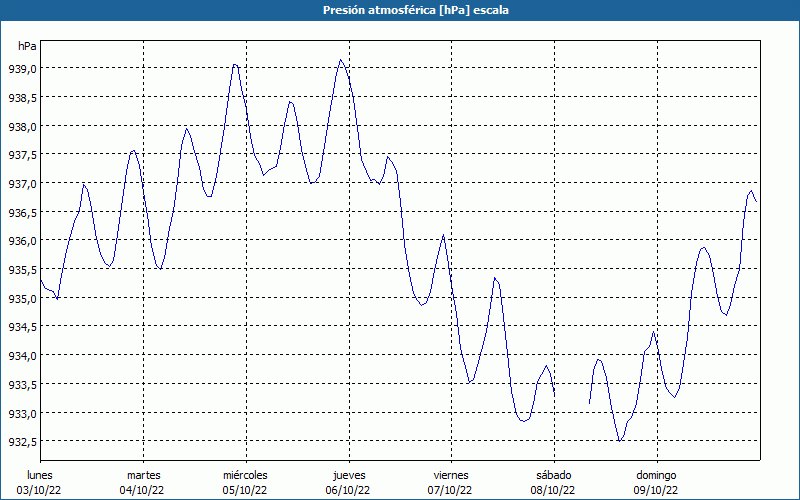Select the 935,5 axis value

22,269
